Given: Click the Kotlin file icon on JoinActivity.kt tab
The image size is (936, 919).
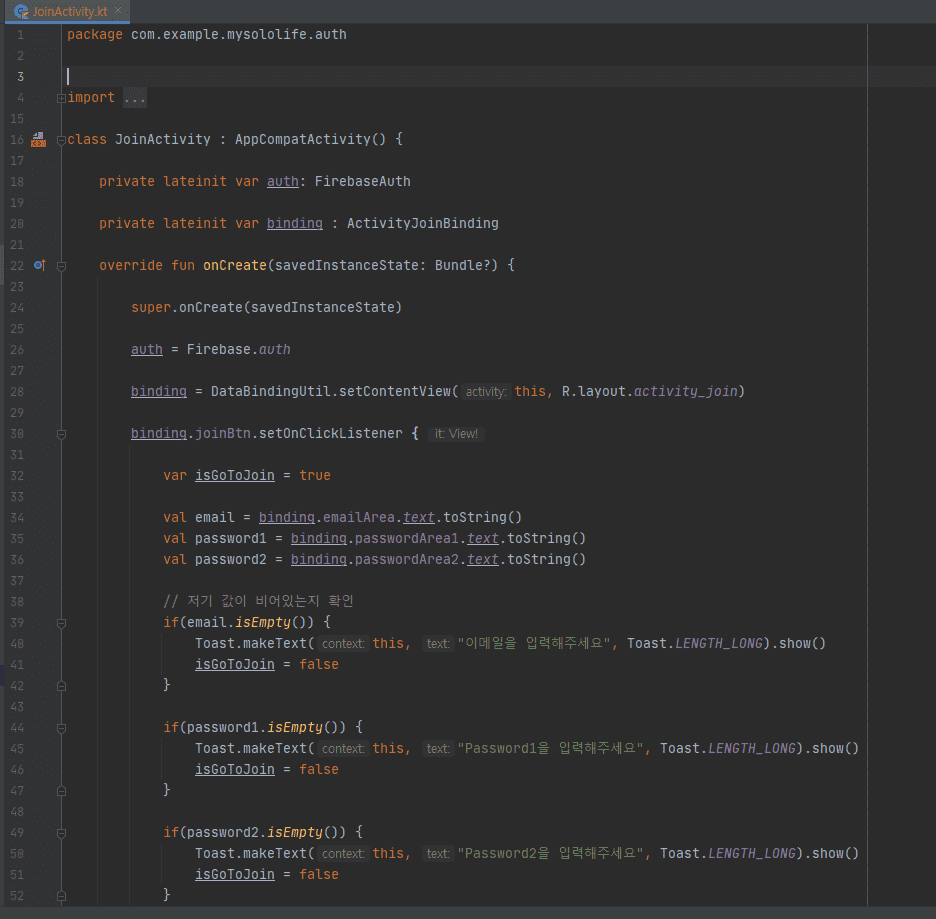Looking at the screenshot, I should tap(20, 11).
